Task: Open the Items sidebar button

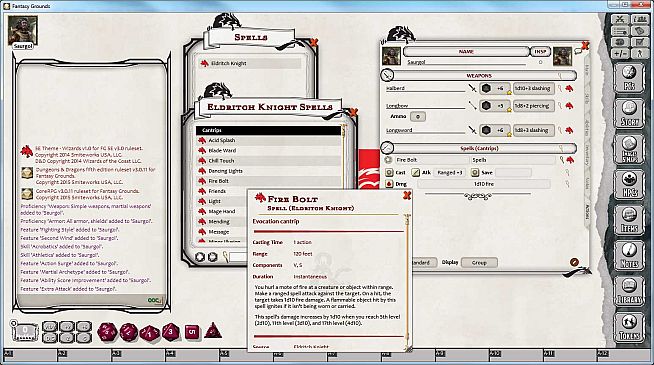Action: pyautogui.click(x=629, y=220)
